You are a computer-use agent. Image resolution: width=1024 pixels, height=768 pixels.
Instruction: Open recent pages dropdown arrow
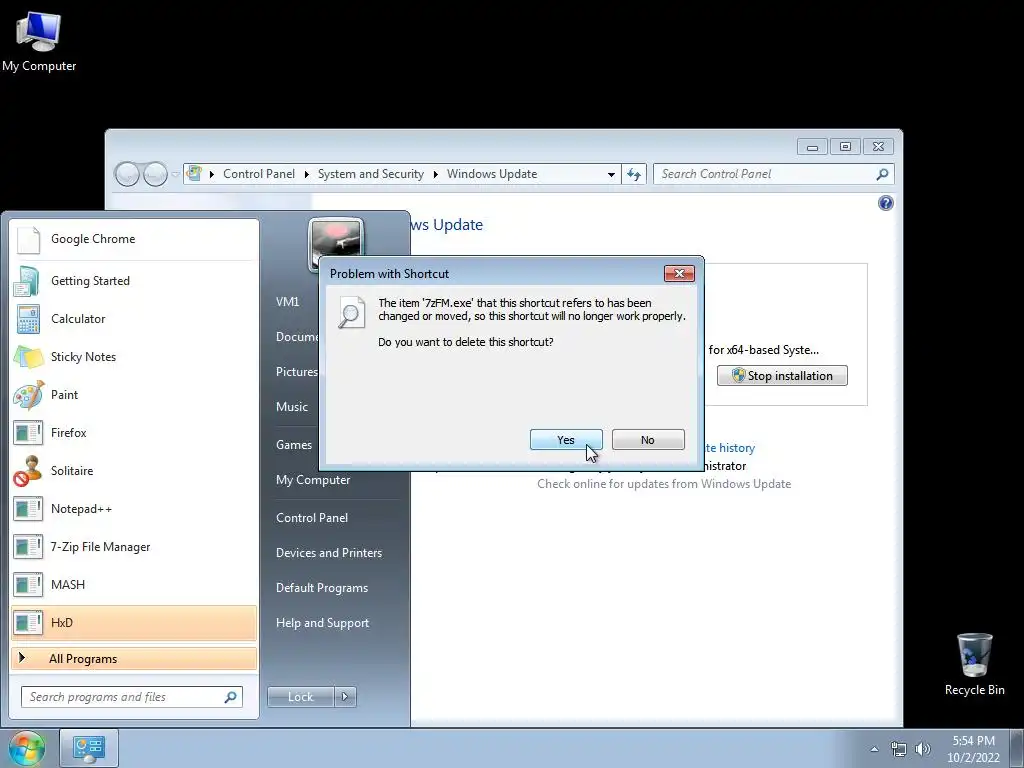pos(175,174)
